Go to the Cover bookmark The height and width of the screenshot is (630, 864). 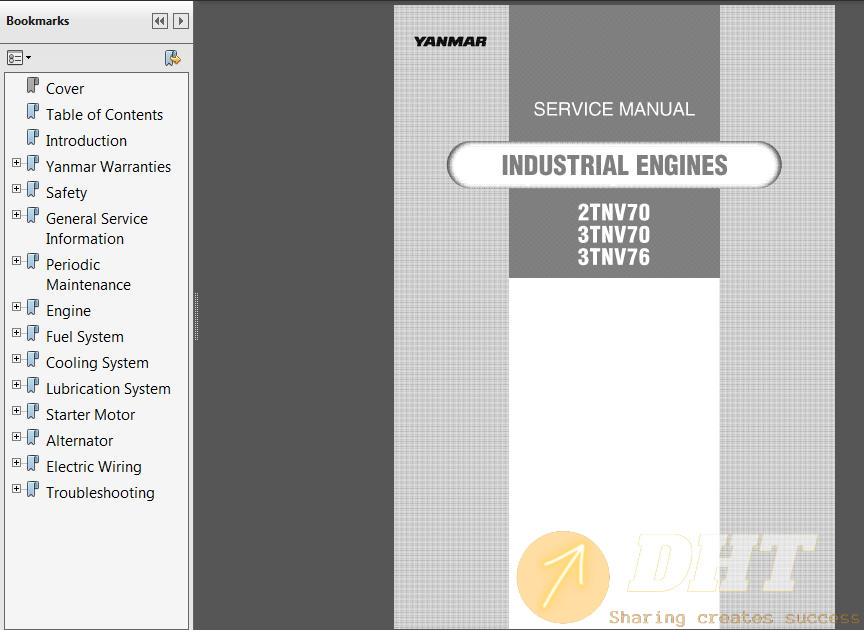[x=65, y=89]
